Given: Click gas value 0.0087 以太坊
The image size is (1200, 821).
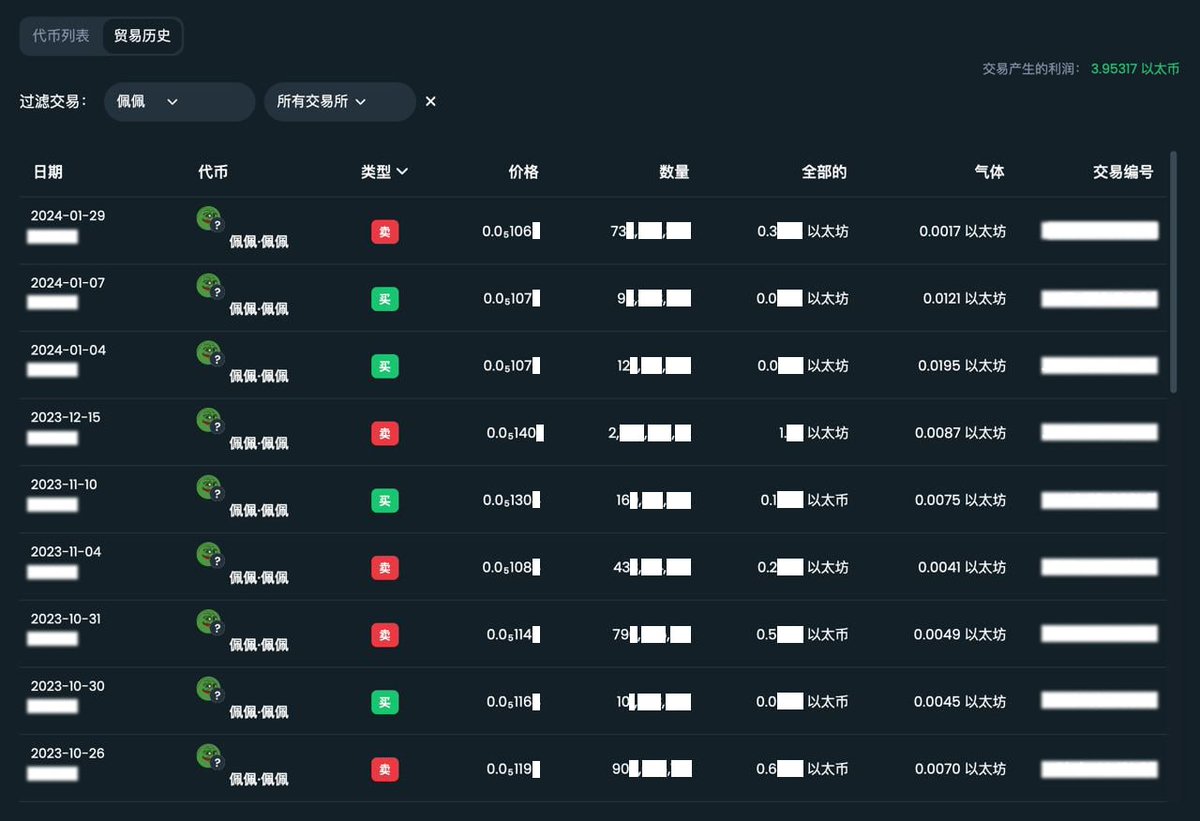Looking at the screenshot, I should coord(960,432).
